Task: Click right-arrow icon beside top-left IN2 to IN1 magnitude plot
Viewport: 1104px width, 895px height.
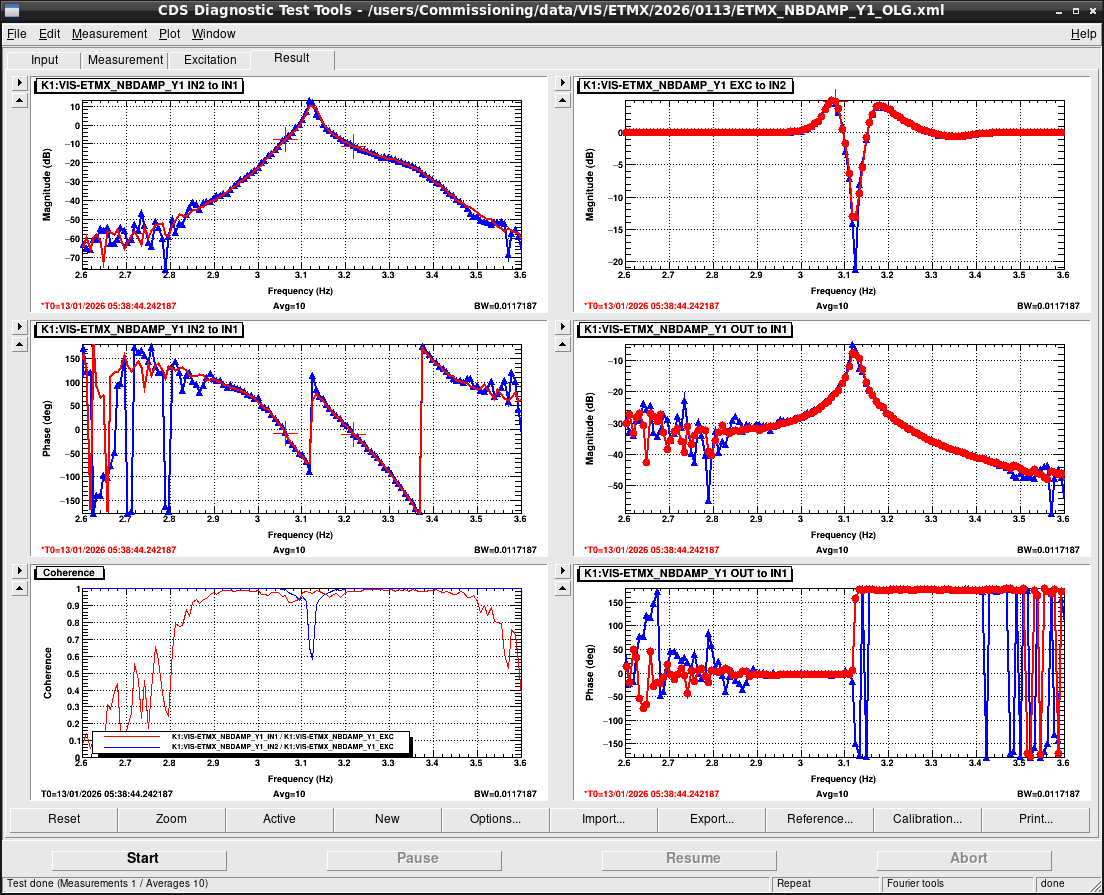Action: pyautogui.click(x=20, y=83)
